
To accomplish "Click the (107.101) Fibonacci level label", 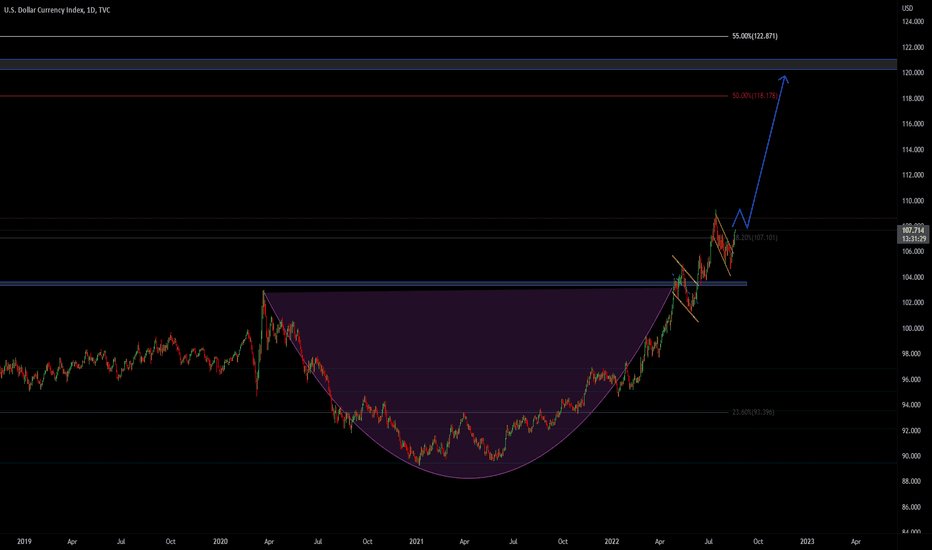I will [757, 238].
